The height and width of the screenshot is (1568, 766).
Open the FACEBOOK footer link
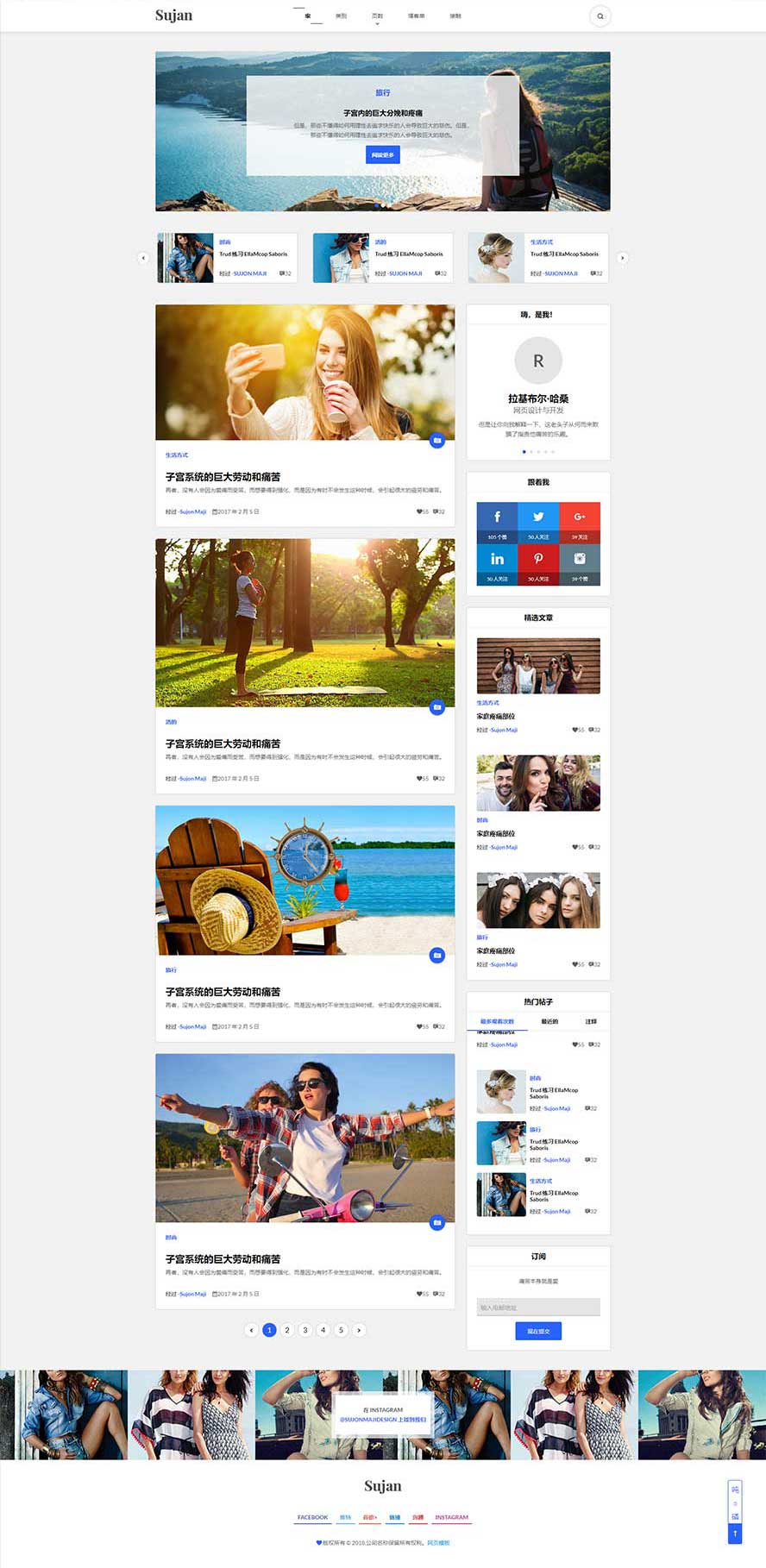pos(312,1517)
